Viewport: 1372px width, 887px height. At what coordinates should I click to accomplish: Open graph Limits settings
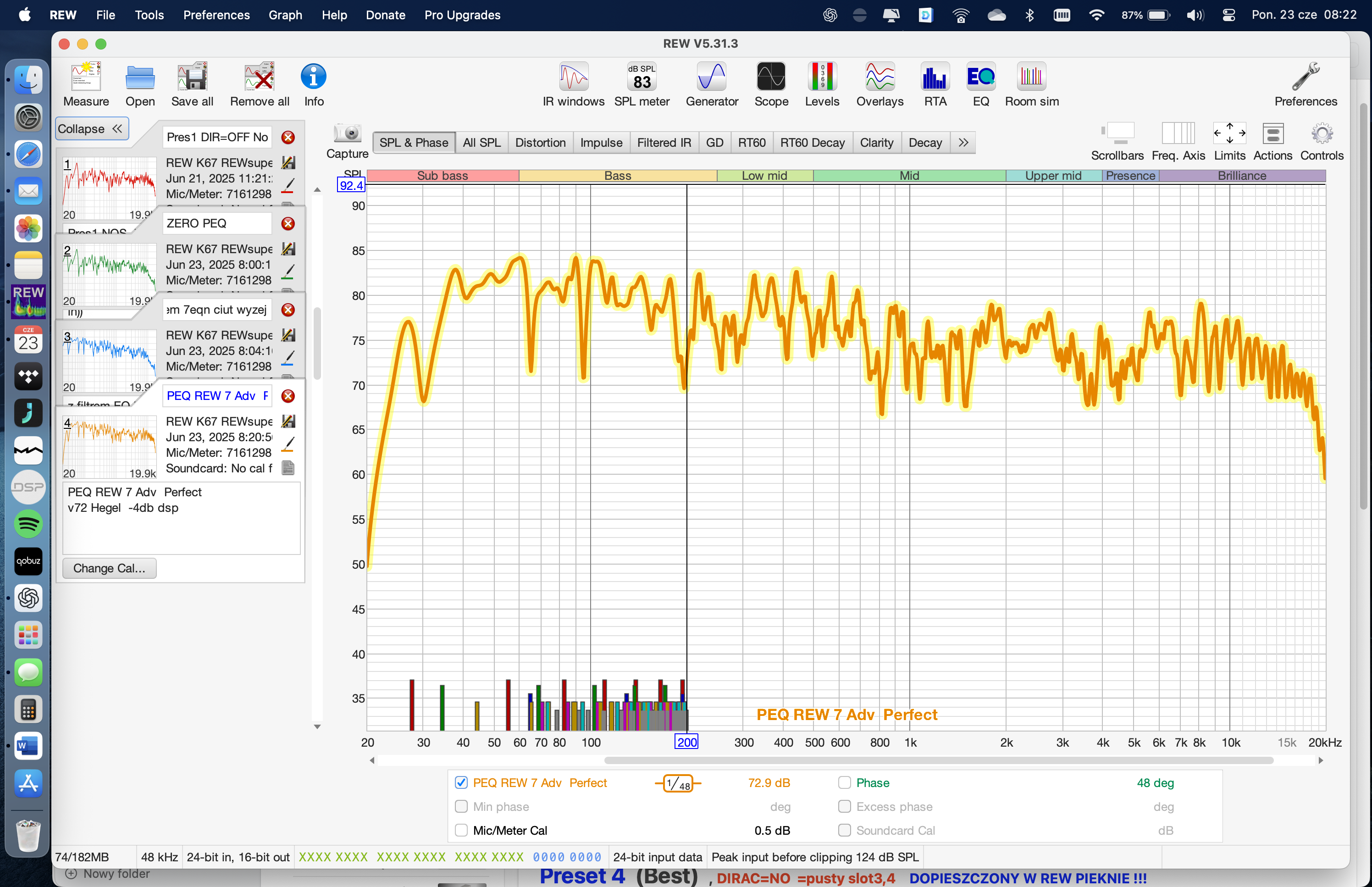pyautogui.click(x=1229, y=142)
